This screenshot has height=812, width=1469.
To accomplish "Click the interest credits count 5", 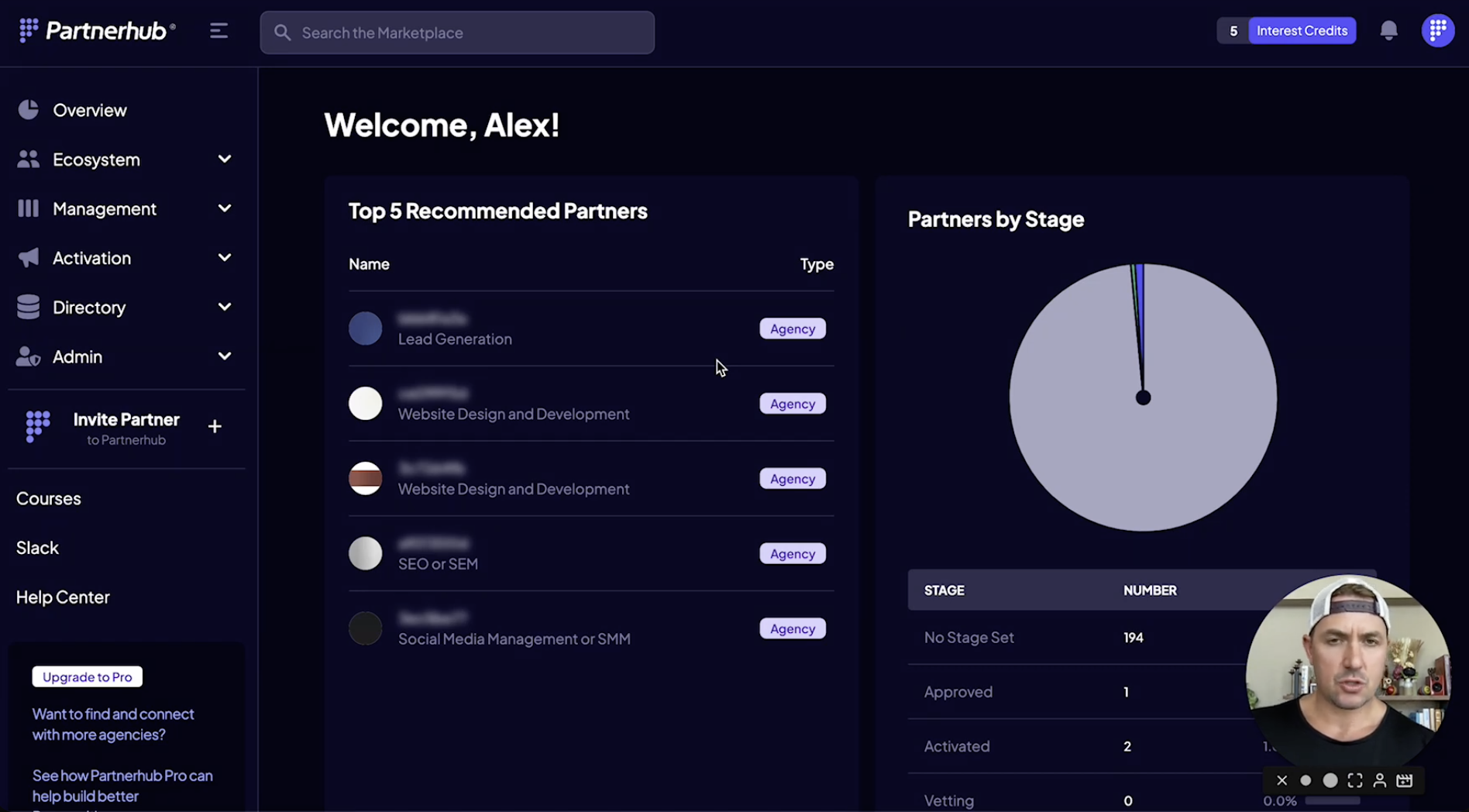I will (1233, 31).
